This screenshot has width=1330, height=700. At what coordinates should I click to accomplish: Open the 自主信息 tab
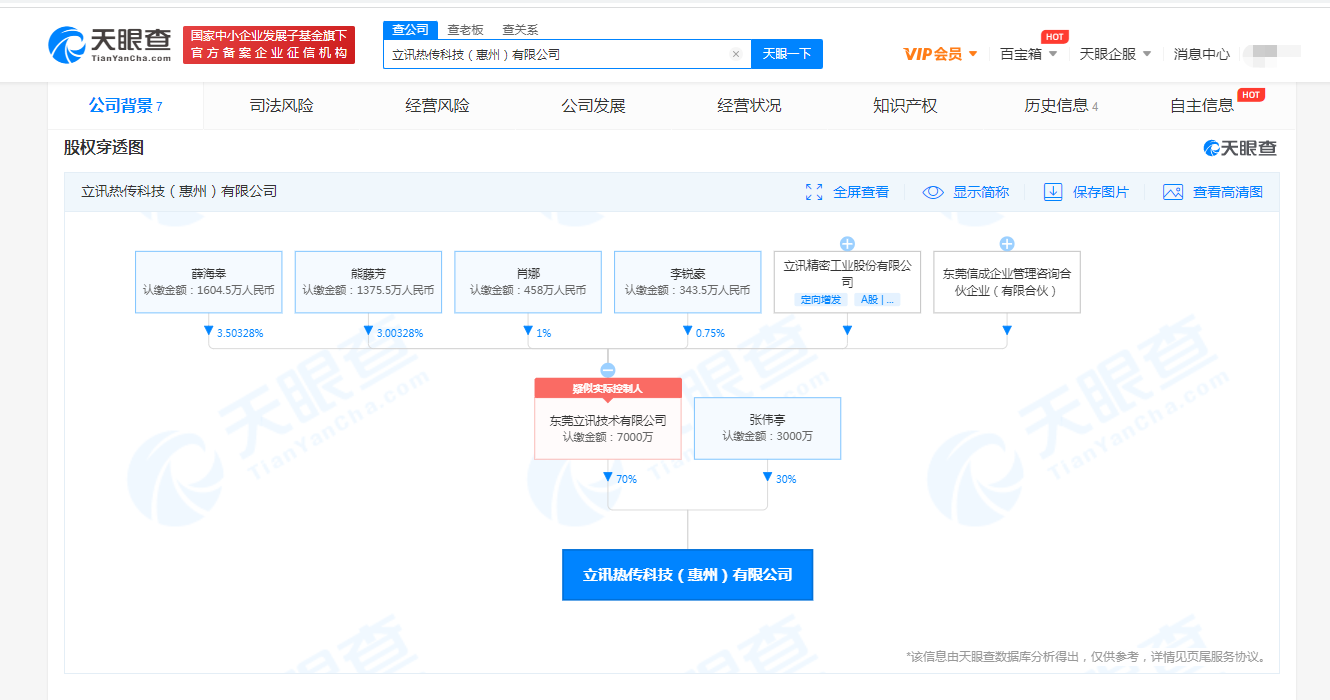(x=1202, y=106)
